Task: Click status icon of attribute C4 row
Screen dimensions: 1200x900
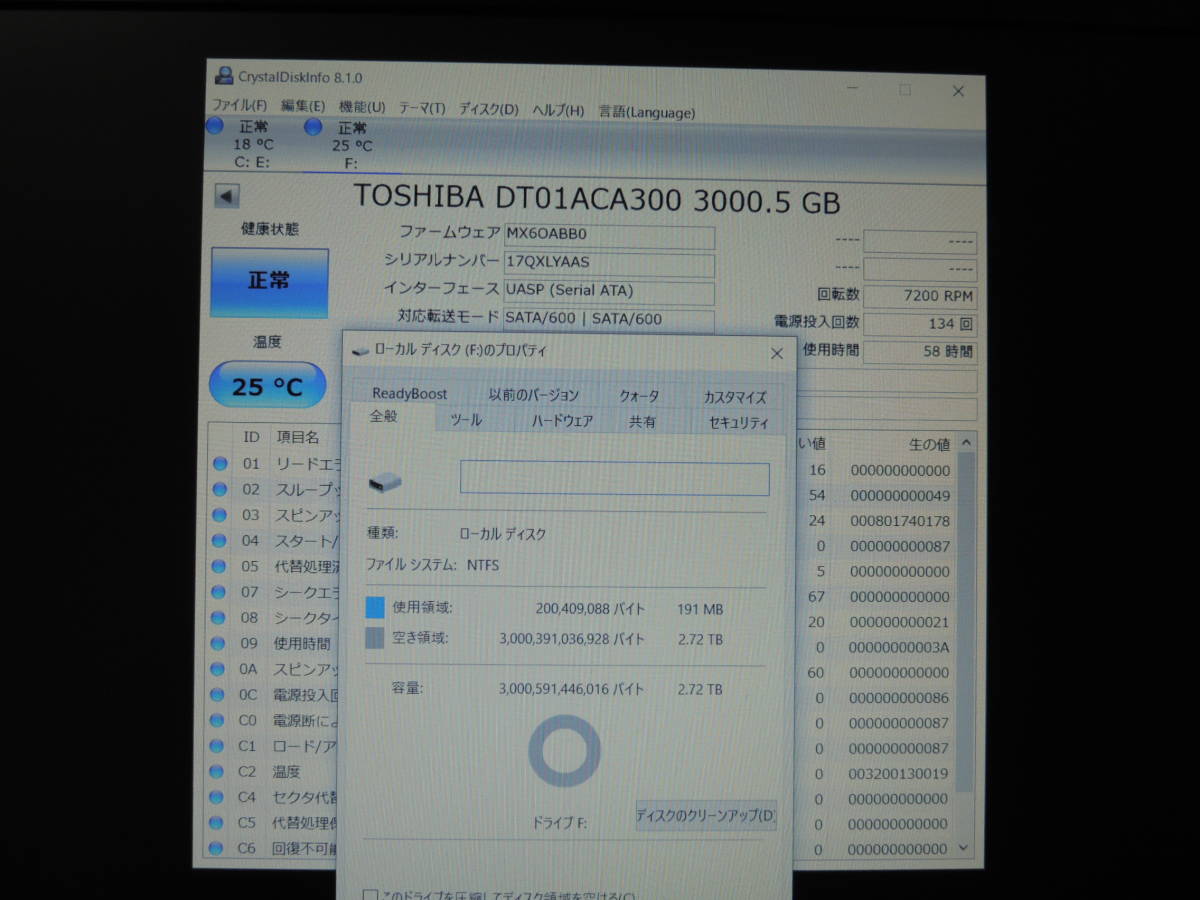Action: coord(217,797)
